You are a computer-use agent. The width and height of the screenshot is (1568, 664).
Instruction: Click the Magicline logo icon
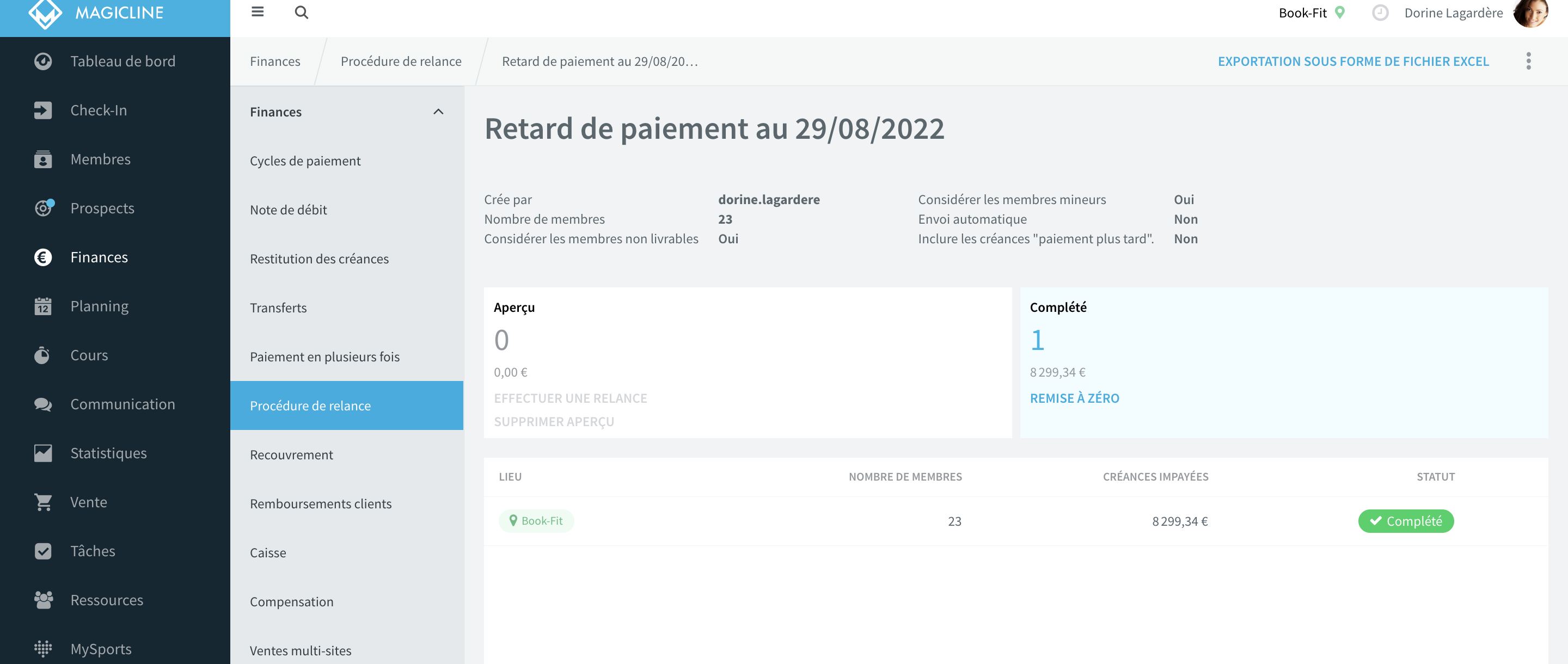pyautogui.click(x=45, y=14)
